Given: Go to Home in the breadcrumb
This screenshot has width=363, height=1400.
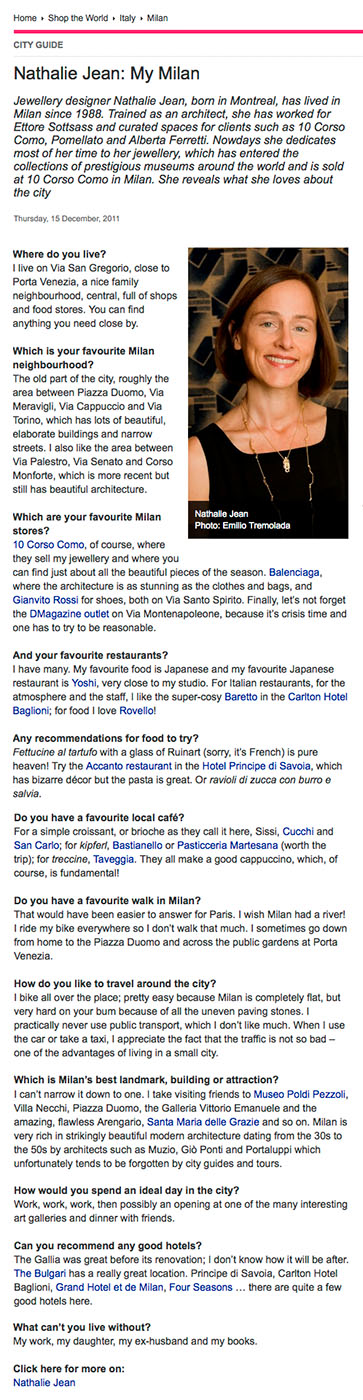Looking at the screenshot, I should 25,17.
